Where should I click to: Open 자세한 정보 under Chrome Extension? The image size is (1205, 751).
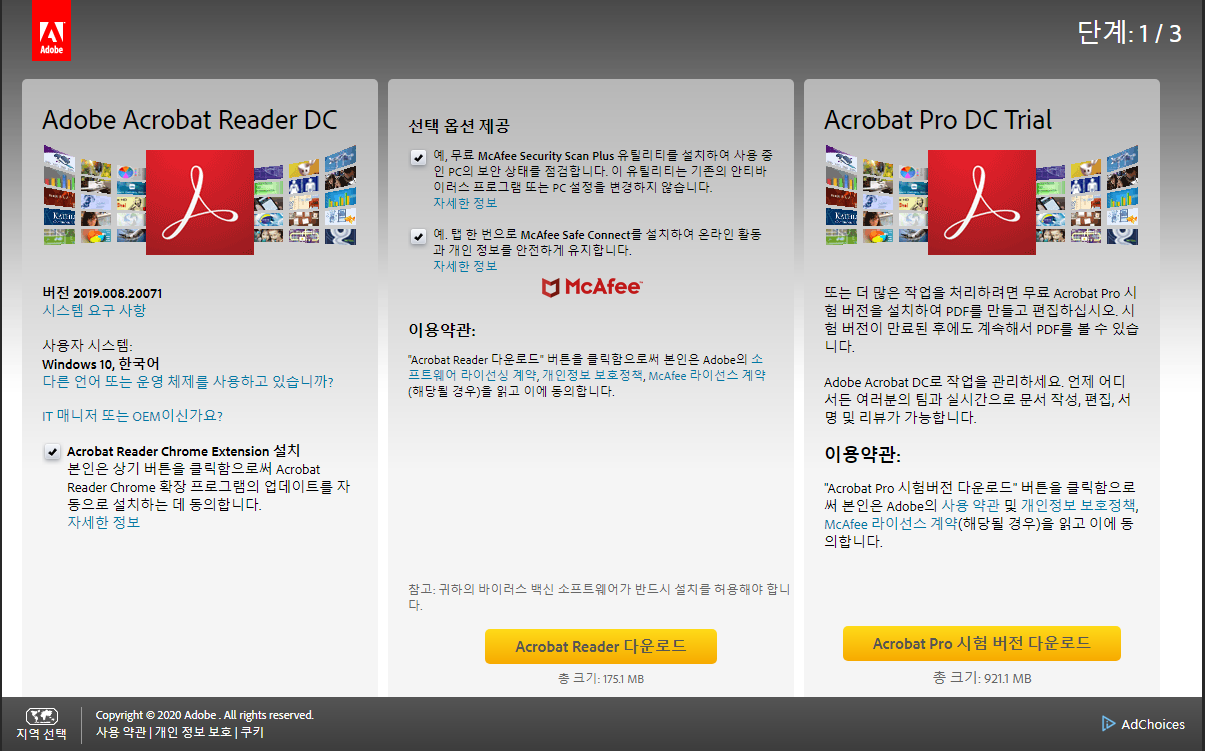click(x=104, y=522)
